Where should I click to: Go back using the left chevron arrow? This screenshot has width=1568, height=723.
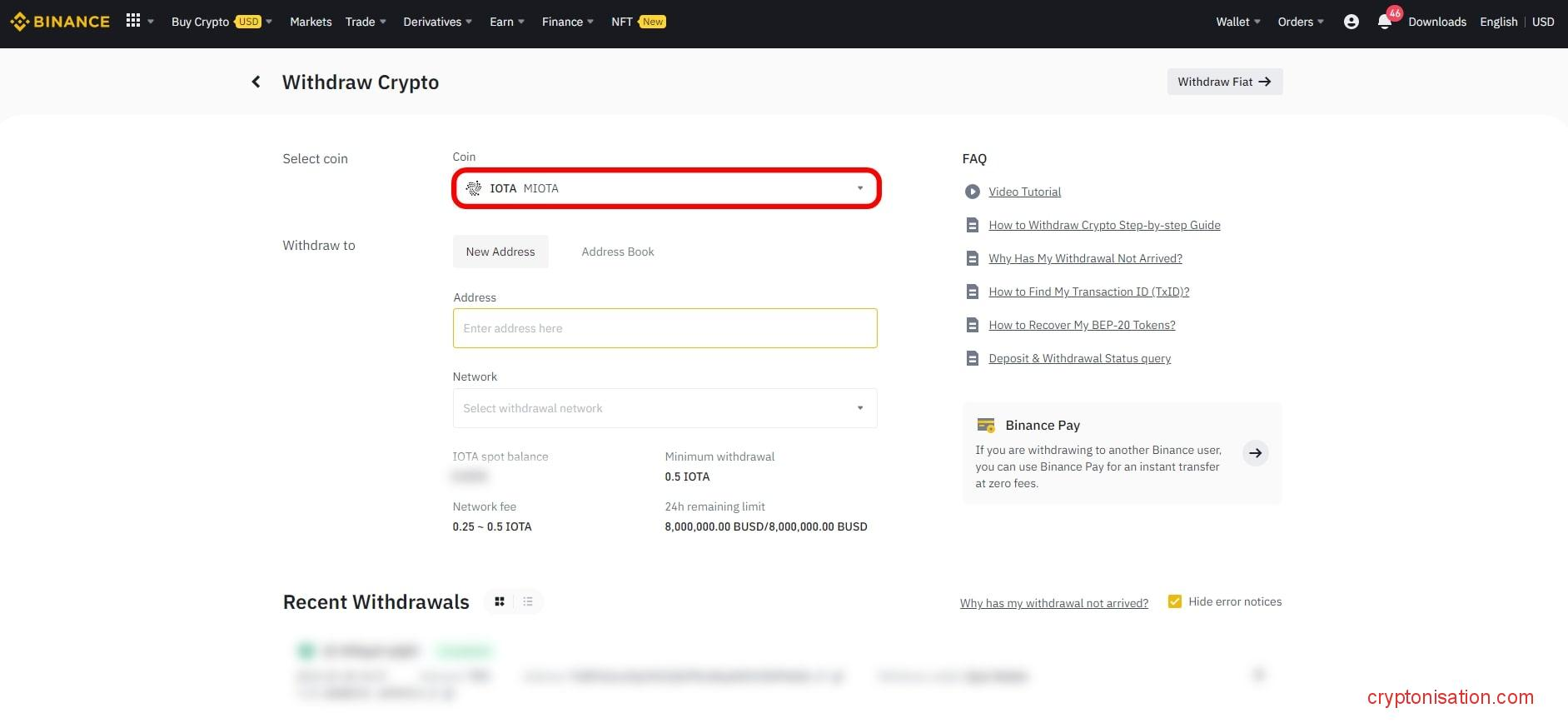pos(256,82)
